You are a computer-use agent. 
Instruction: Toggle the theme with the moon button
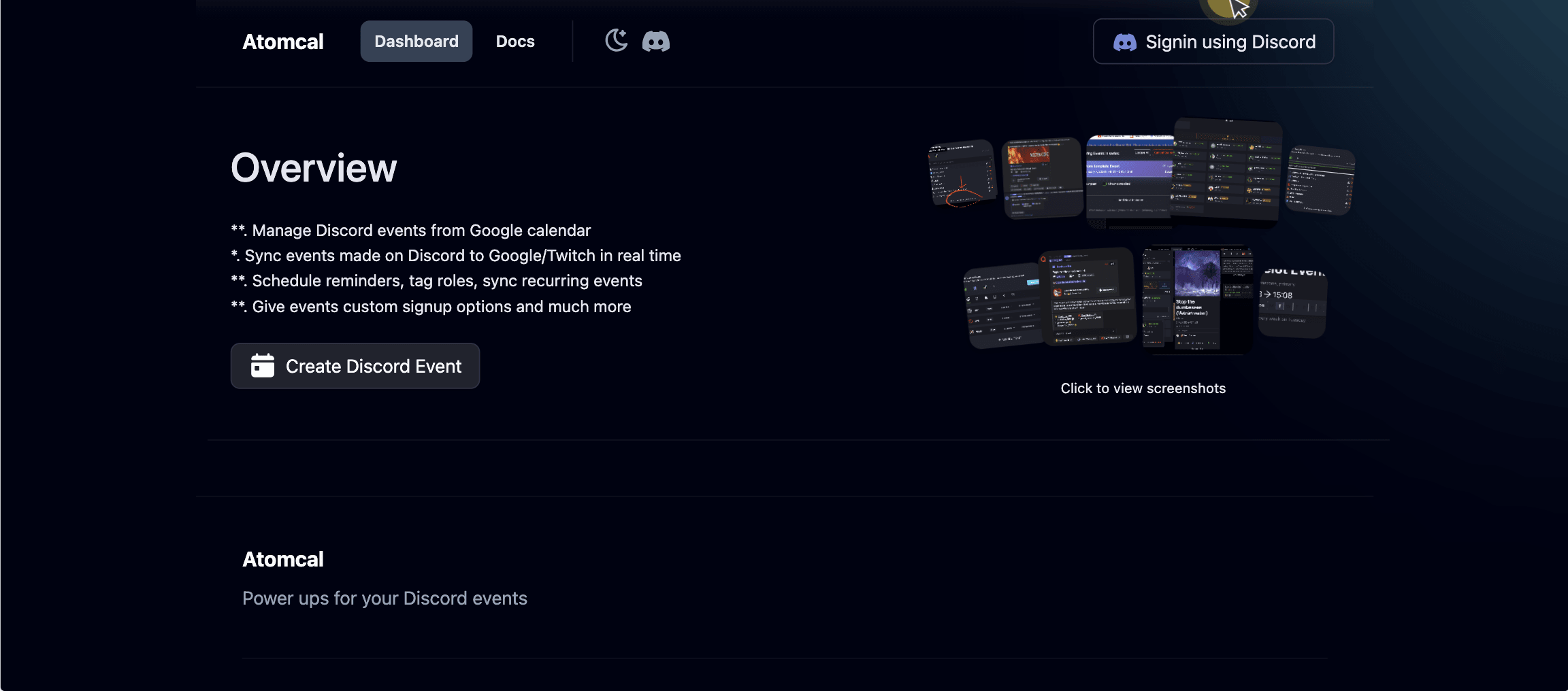pyautogui.click(x=616, y=41)
